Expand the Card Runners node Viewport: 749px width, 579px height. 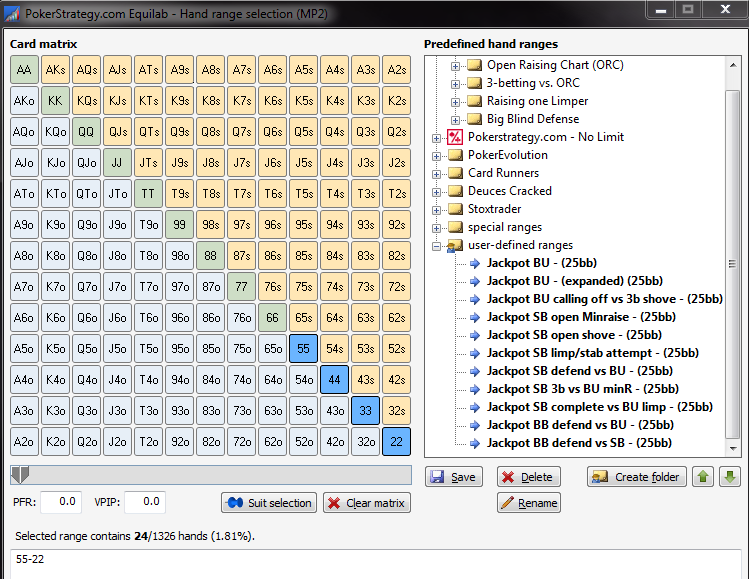(436, 174)
